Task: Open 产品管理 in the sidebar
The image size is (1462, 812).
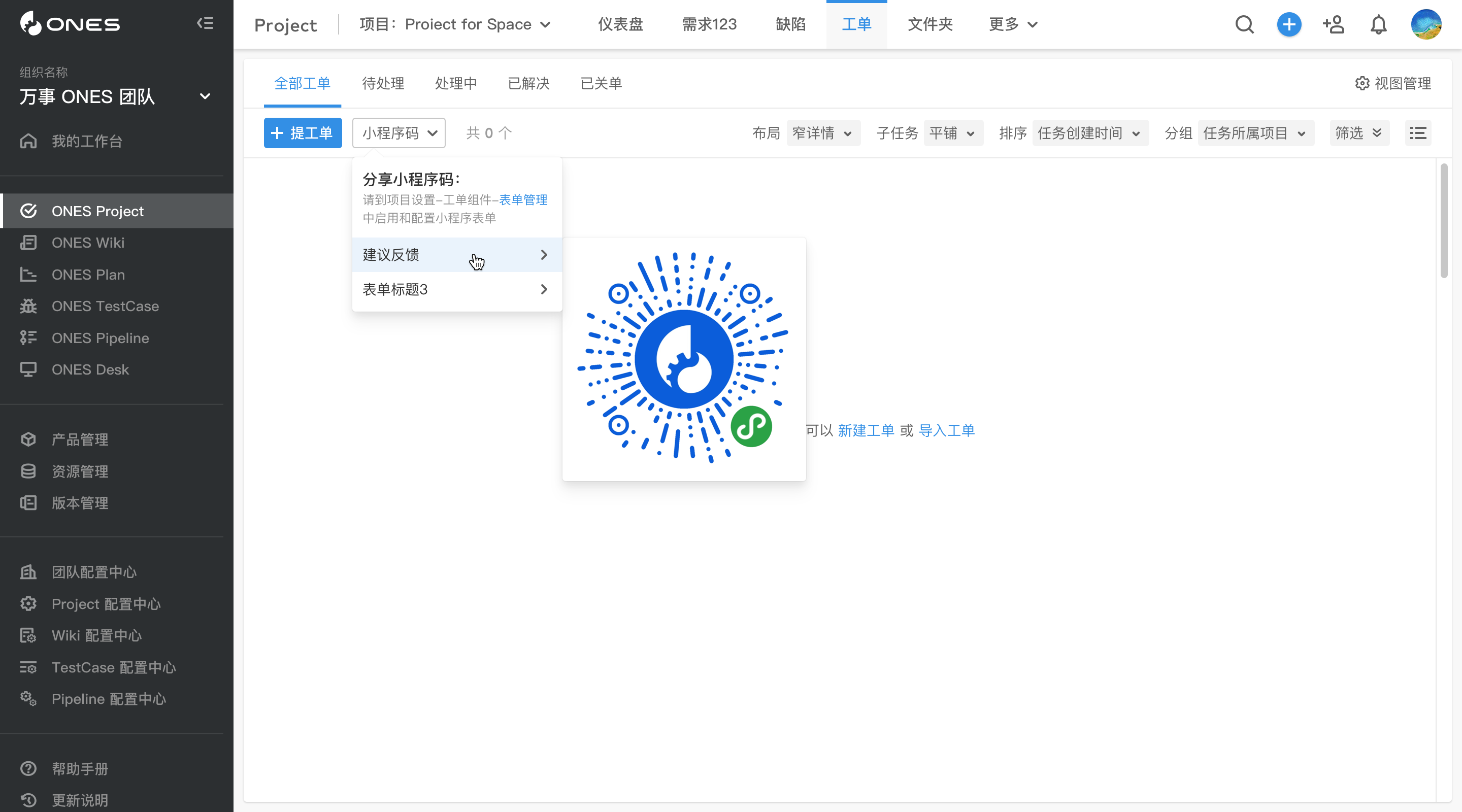Action: point(116,440)
